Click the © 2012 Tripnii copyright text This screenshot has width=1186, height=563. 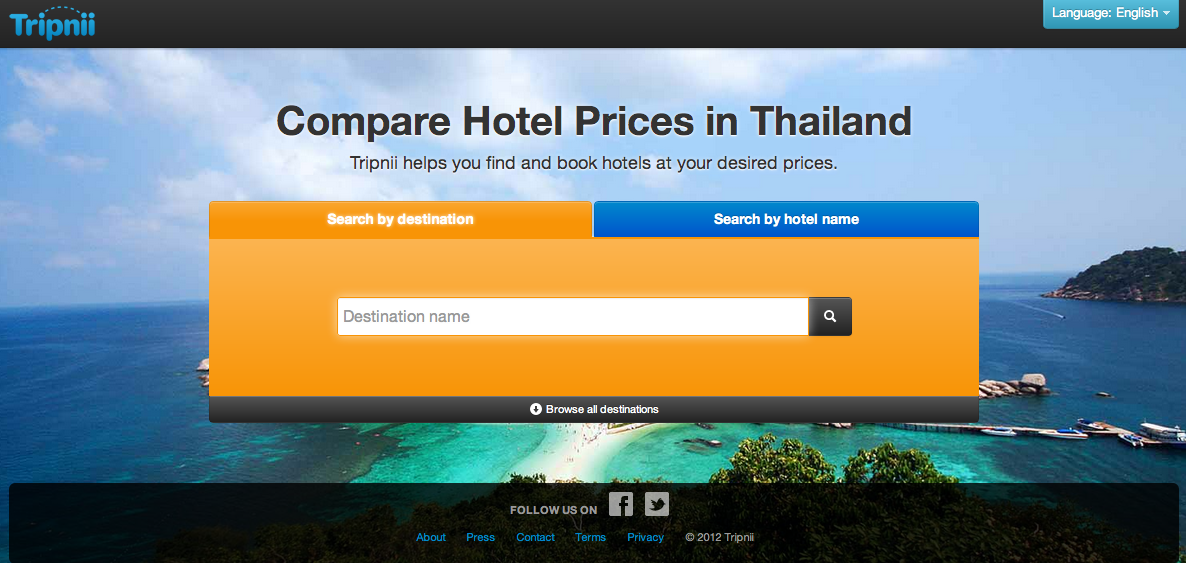(719, 537)
